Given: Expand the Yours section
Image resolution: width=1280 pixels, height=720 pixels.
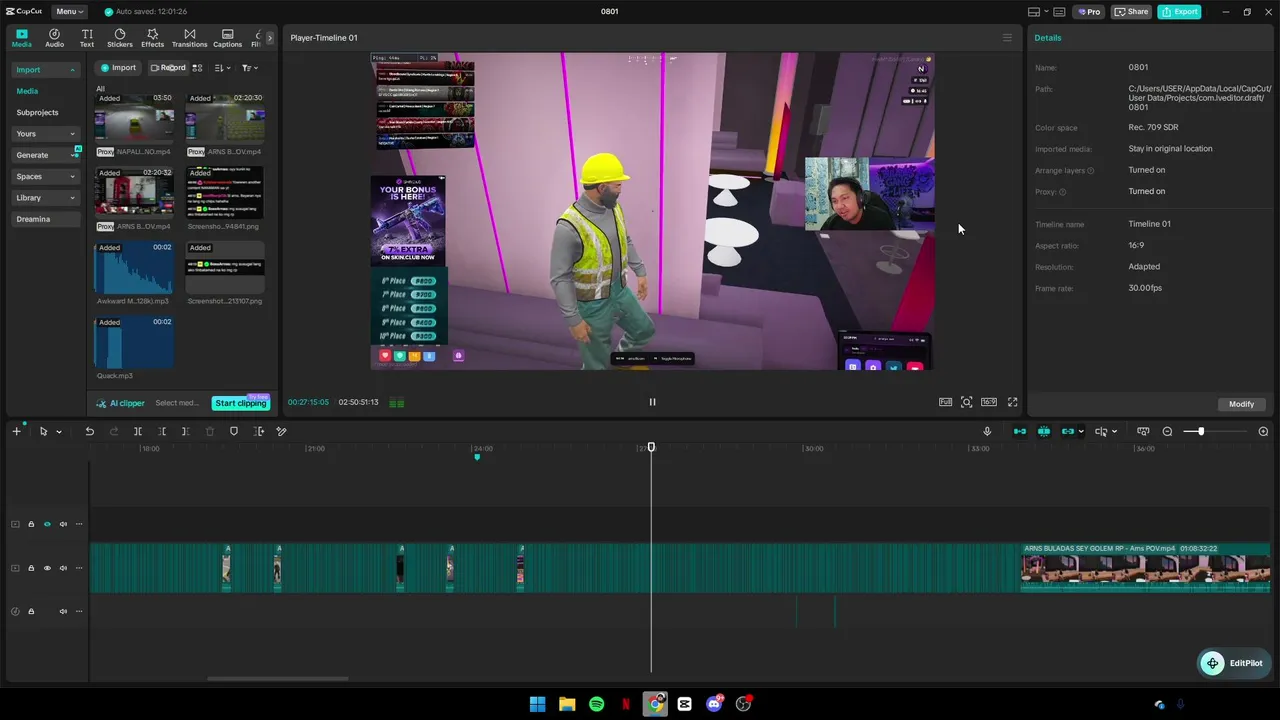Looking at the screenshot, I should [45, 134].
